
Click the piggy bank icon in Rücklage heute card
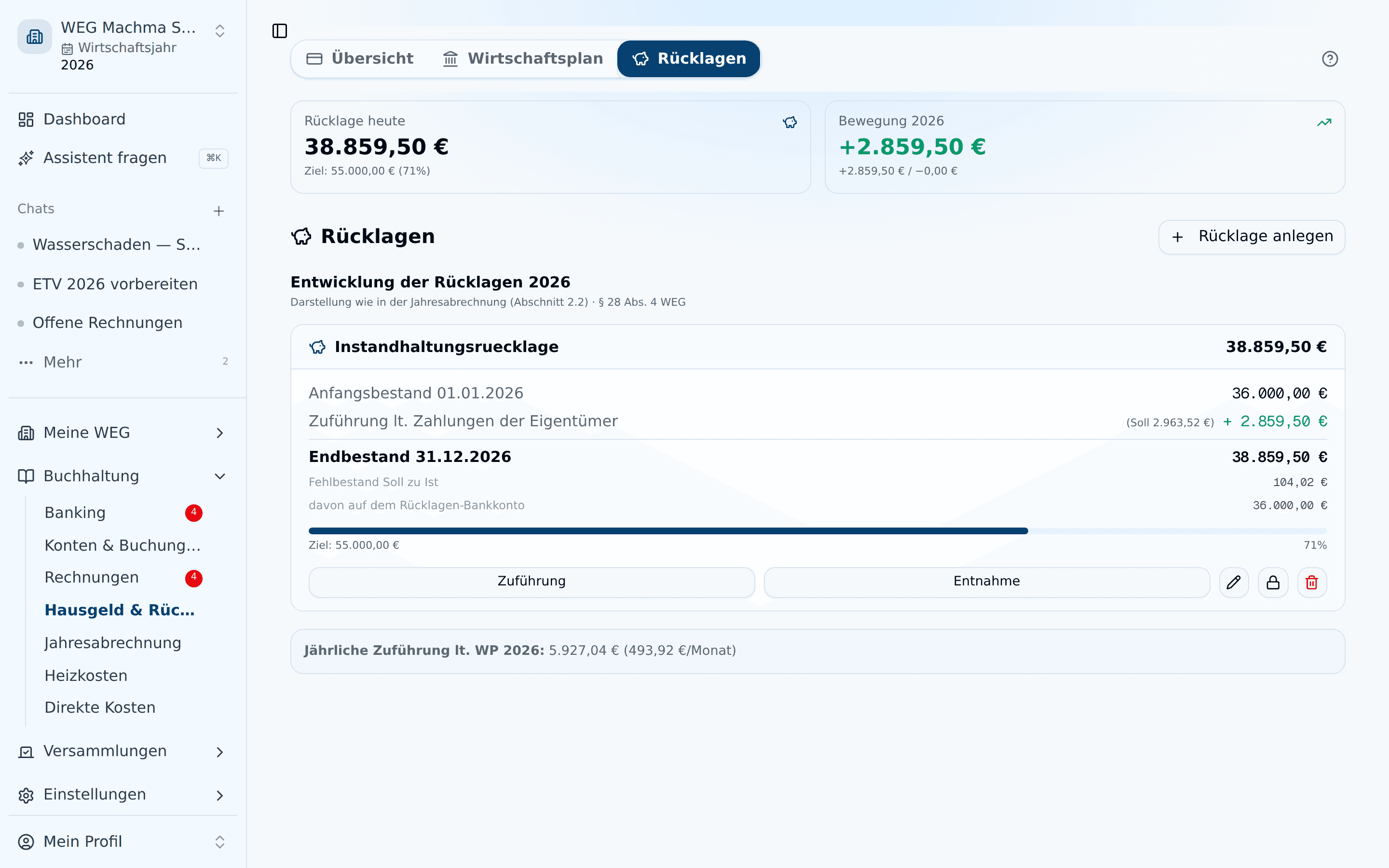coord(790,122)
